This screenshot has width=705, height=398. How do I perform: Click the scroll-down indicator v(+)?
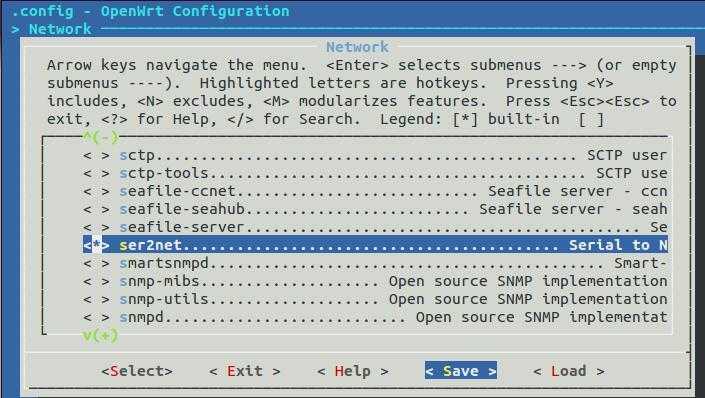tap(101, 335)
